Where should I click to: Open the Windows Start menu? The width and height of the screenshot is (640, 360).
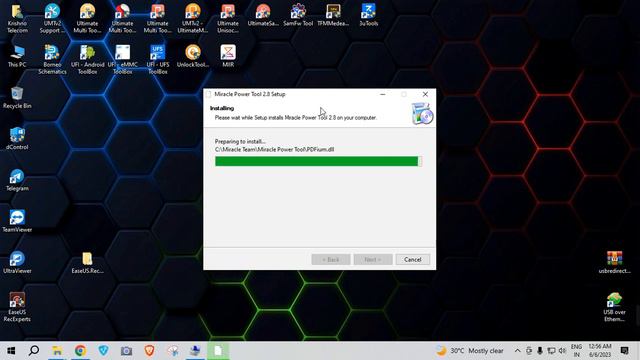coord(11,351)
